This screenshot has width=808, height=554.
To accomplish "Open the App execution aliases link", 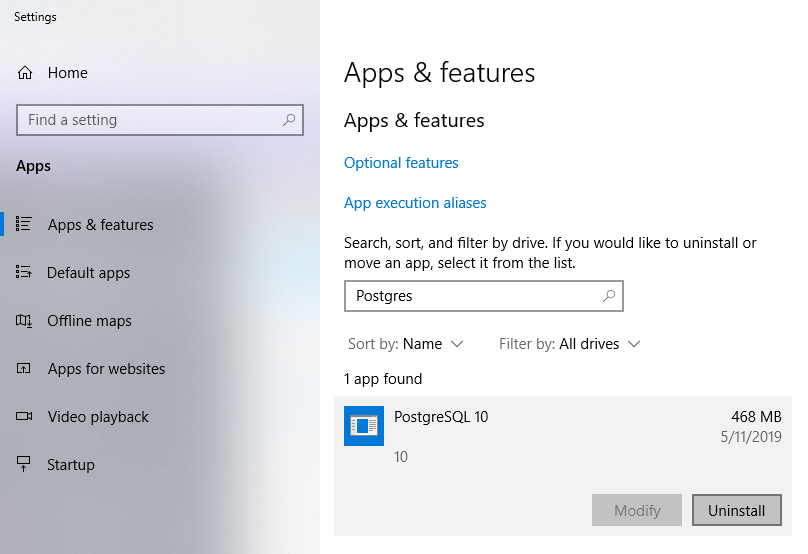I will [x=415, y=203].
